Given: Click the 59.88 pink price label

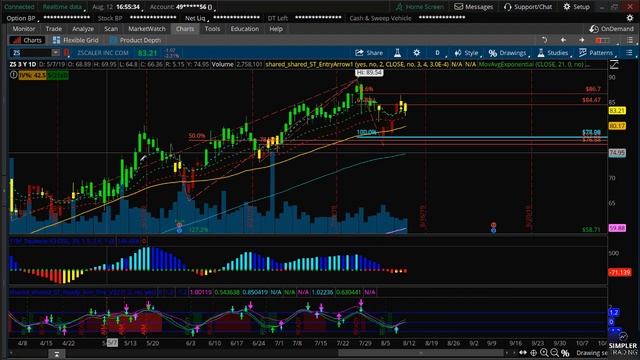Looking at the screenshot, I should [x=617, y=228].
